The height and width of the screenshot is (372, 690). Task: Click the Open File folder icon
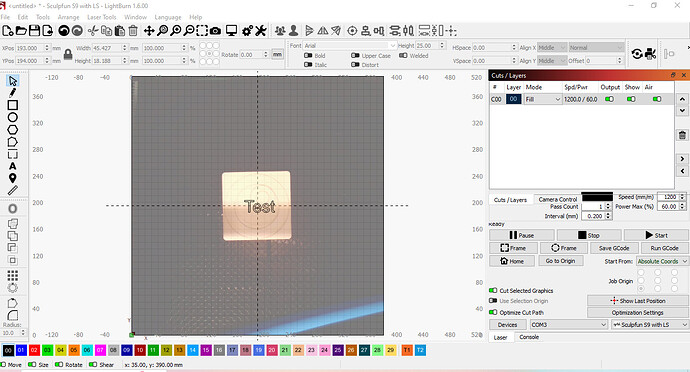21,30
